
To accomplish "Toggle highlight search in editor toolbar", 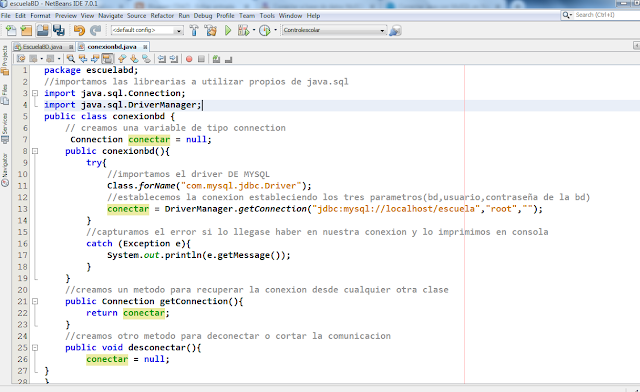I will pyautogui.click(x=107, y=59).
